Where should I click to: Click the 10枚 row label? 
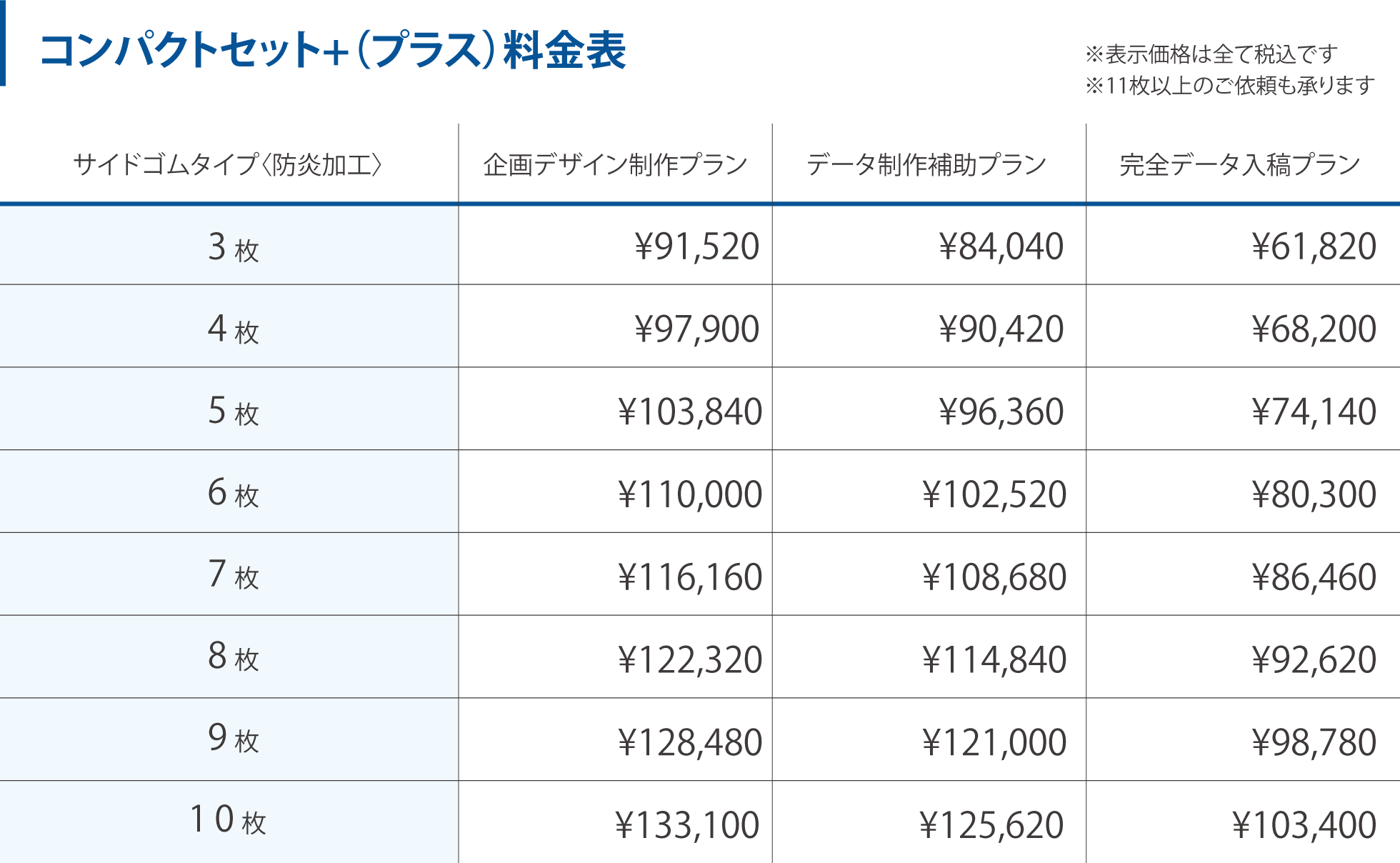(228, 820)
